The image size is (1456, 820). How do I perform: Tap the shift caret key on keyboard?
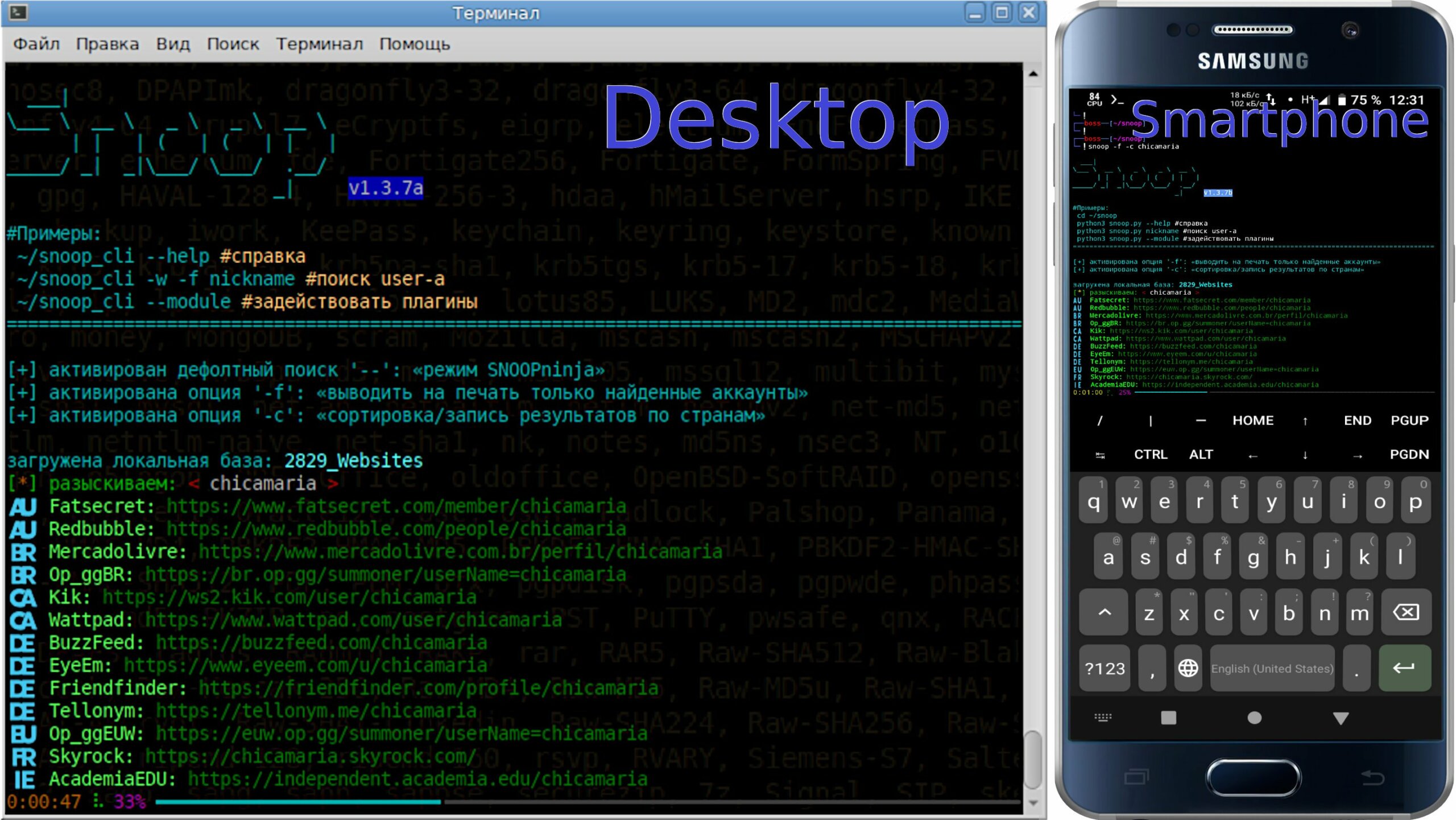(1104, 613)
